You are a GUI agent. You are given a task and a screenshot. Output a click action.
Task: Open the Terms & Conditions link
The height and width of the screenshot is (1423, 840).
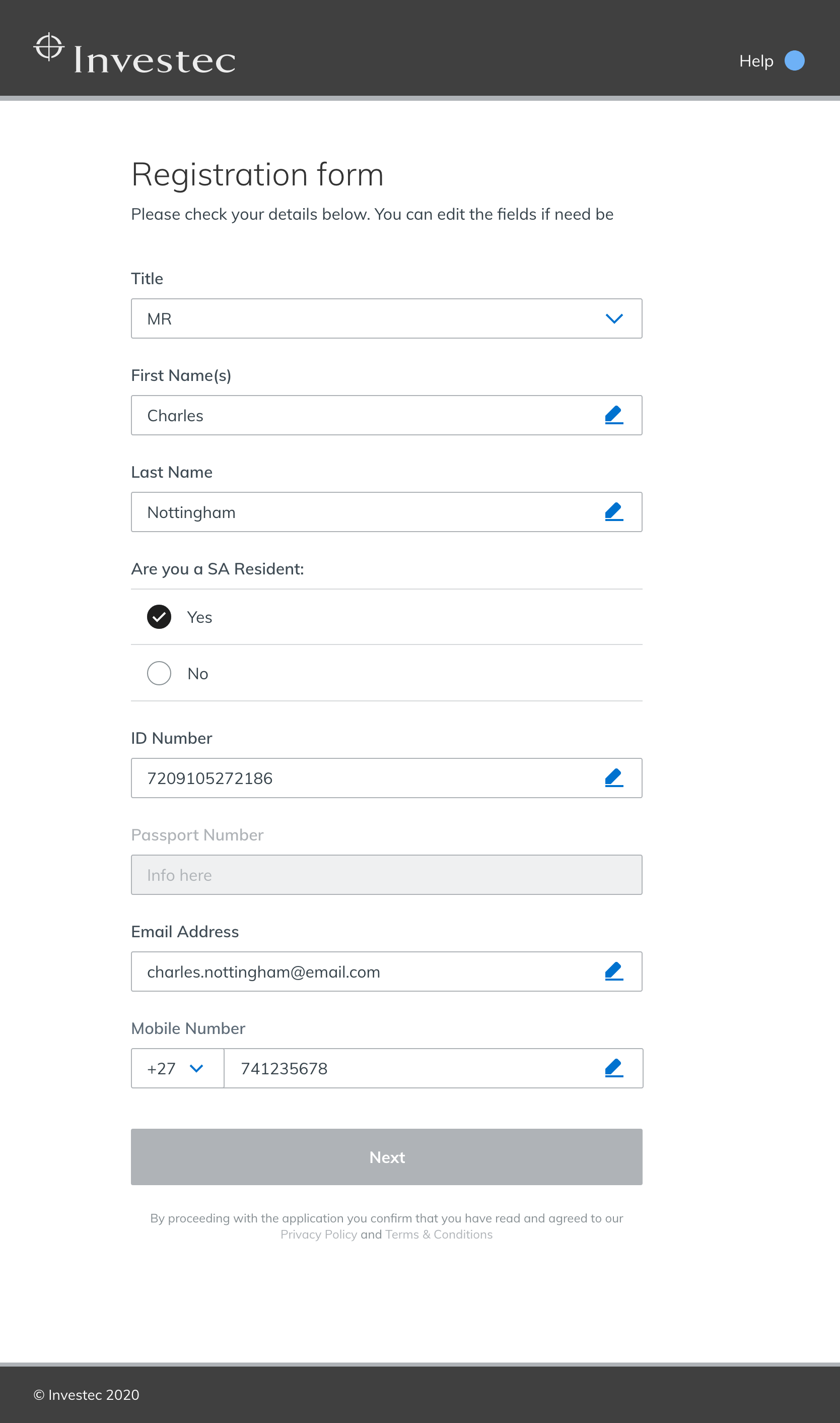[439, 1235]
